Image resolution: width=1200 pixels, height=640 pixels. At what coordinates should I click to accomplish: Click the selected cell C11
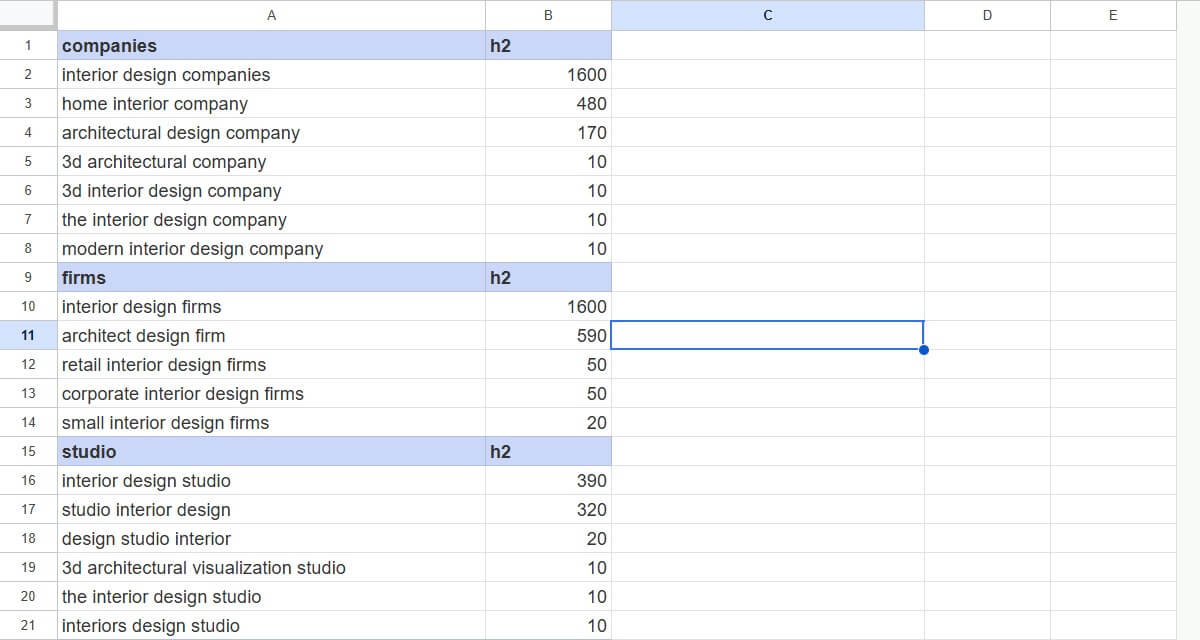click(x=767, y=335)
